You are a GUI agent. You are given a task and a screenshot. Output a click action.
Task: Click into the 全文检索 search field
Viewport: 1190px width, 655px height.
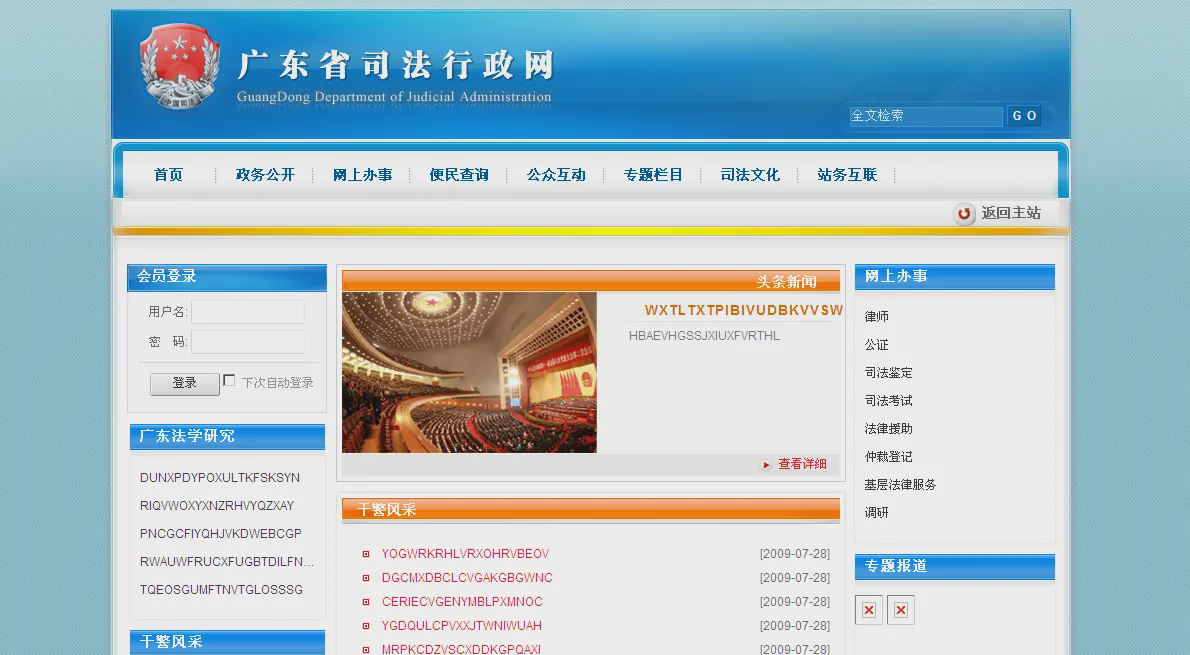[x=925, y=116]
